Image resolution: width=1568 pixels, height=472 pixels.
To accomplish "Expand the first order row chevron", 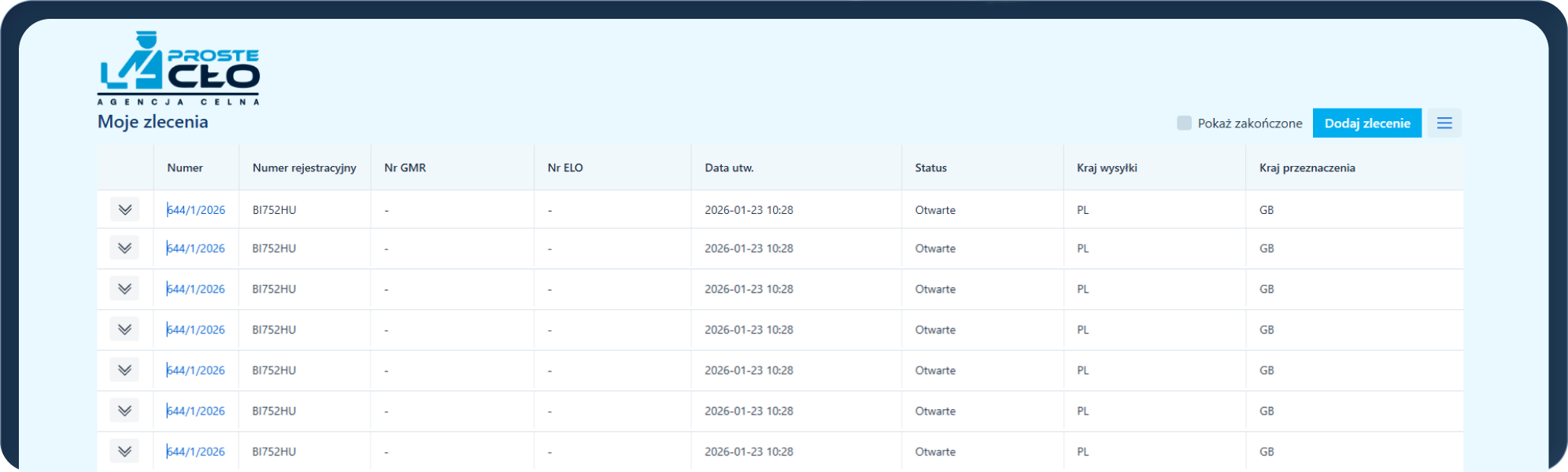I will [124, 210].
